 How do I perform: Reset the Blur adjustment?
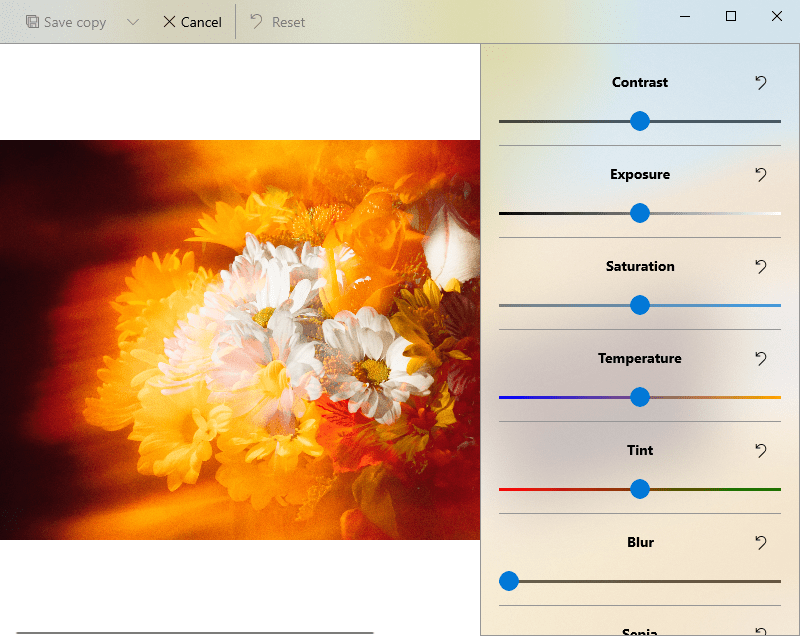coord(761,543)
